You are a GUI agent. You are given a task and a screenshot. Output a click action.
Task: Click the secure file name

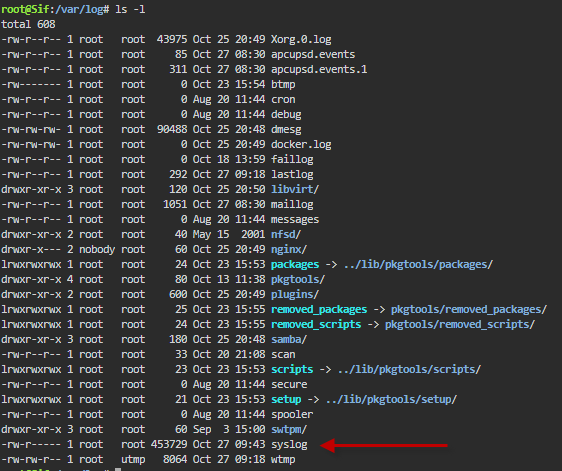click(x=289, y=385)
